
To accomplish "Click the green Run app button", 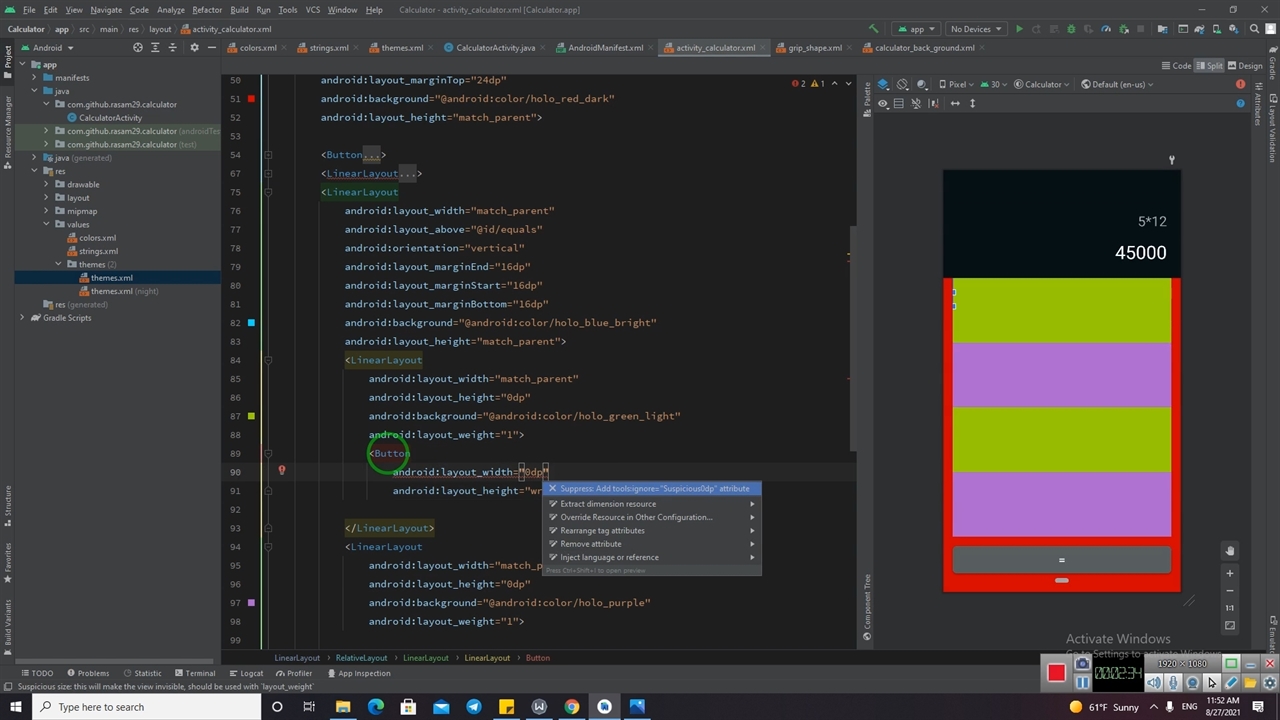I will point(1019,29).
